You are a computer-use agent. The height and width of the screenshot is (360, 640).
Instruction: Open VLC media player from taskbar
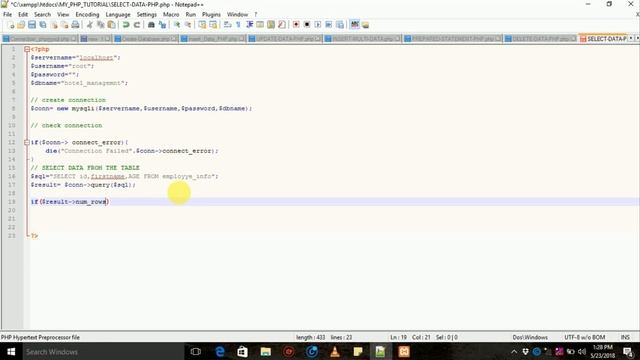pos(335,351)
